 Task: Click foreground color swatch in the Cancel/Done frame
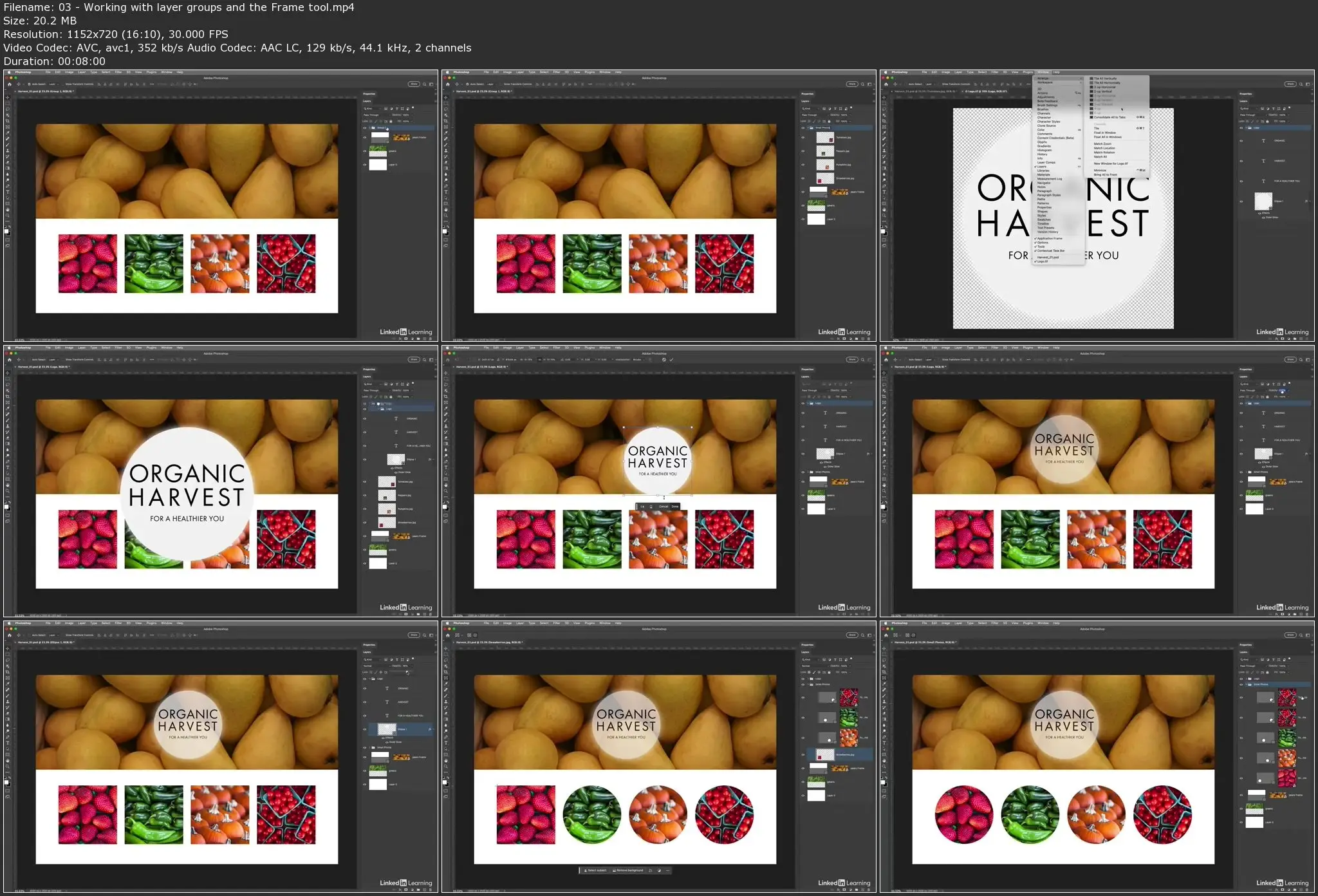pyautogui.click(x=445, y=507)
